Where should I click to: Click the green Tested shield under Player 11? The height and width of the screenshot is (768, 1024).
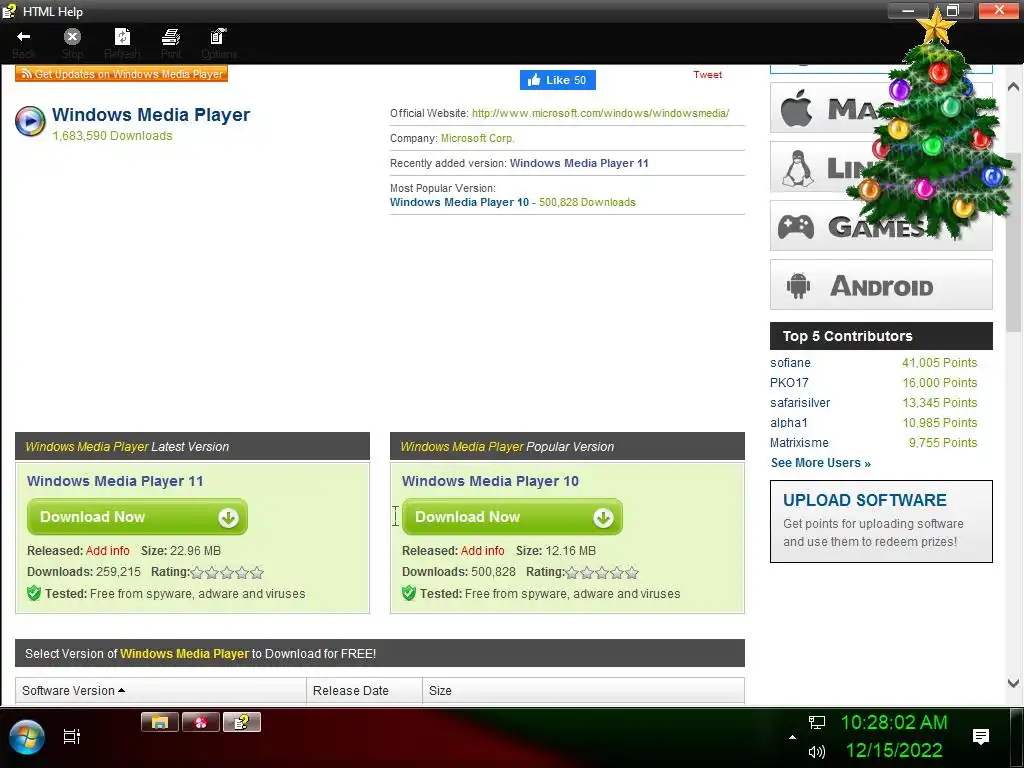(x=34, y=593)
